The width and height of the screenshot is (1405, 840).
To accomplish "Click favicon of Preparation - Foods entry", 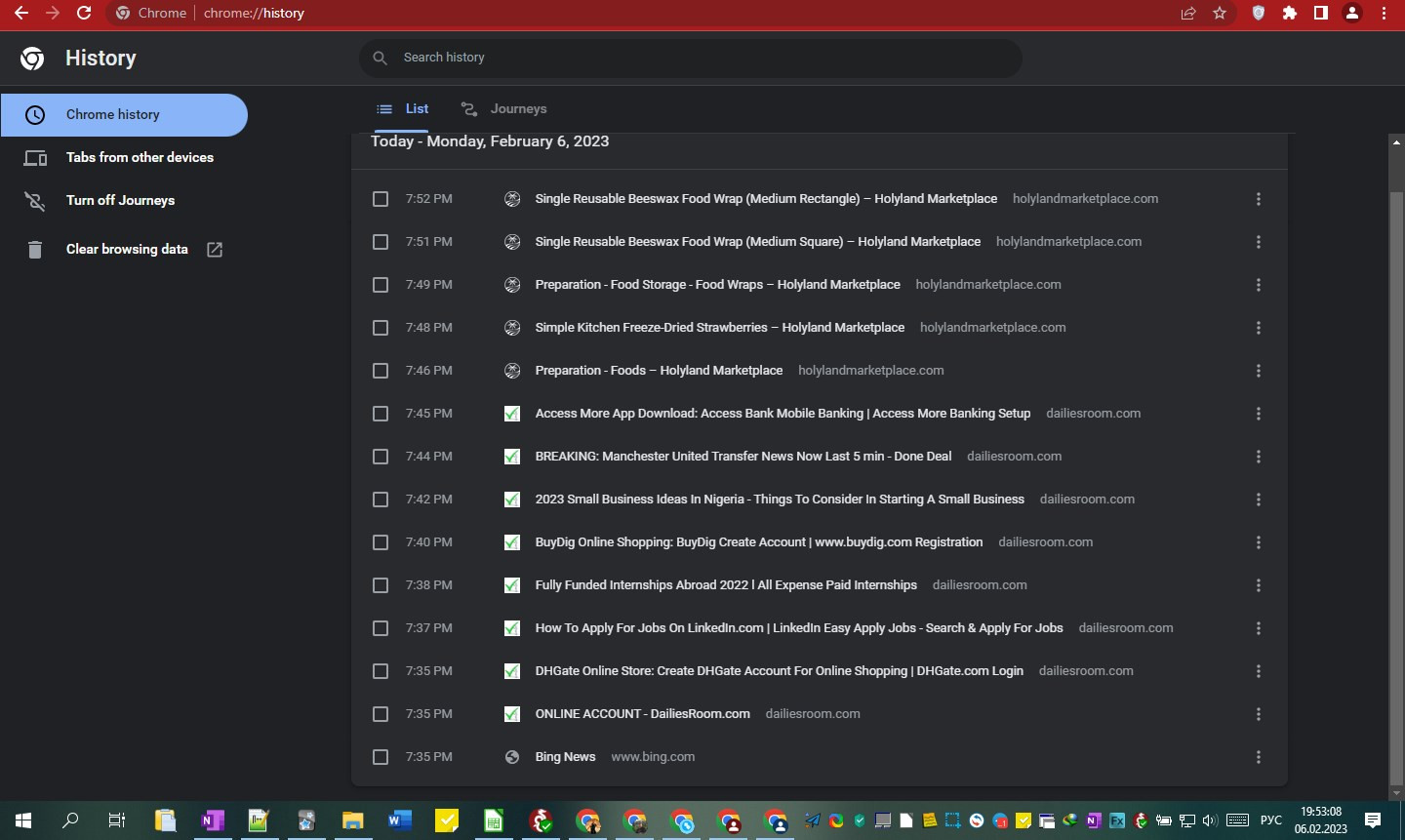I will (512, 371).
